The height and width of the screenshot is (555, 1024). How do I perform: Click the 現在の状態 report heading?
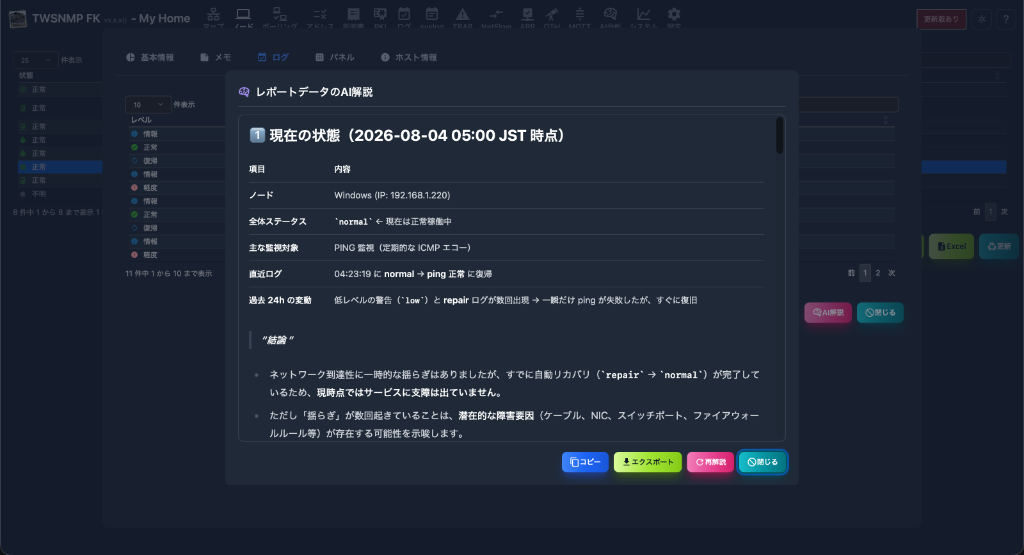408,135
